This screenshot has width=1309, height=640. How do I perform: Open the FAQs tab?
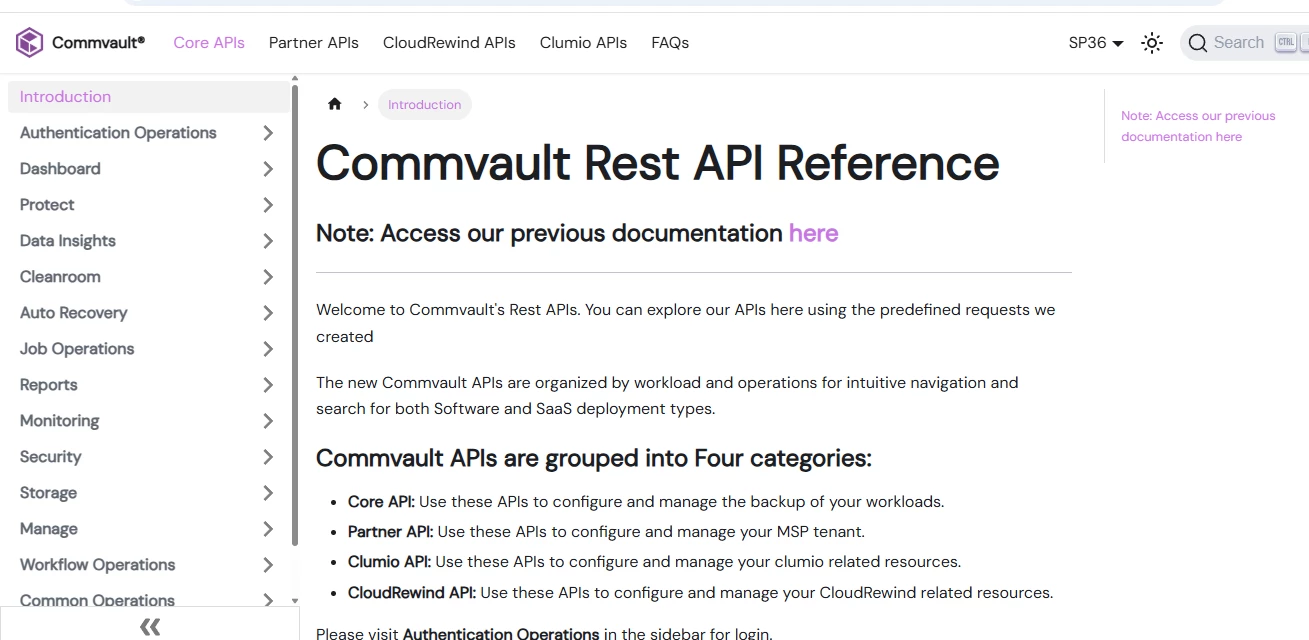coord(670,43)
